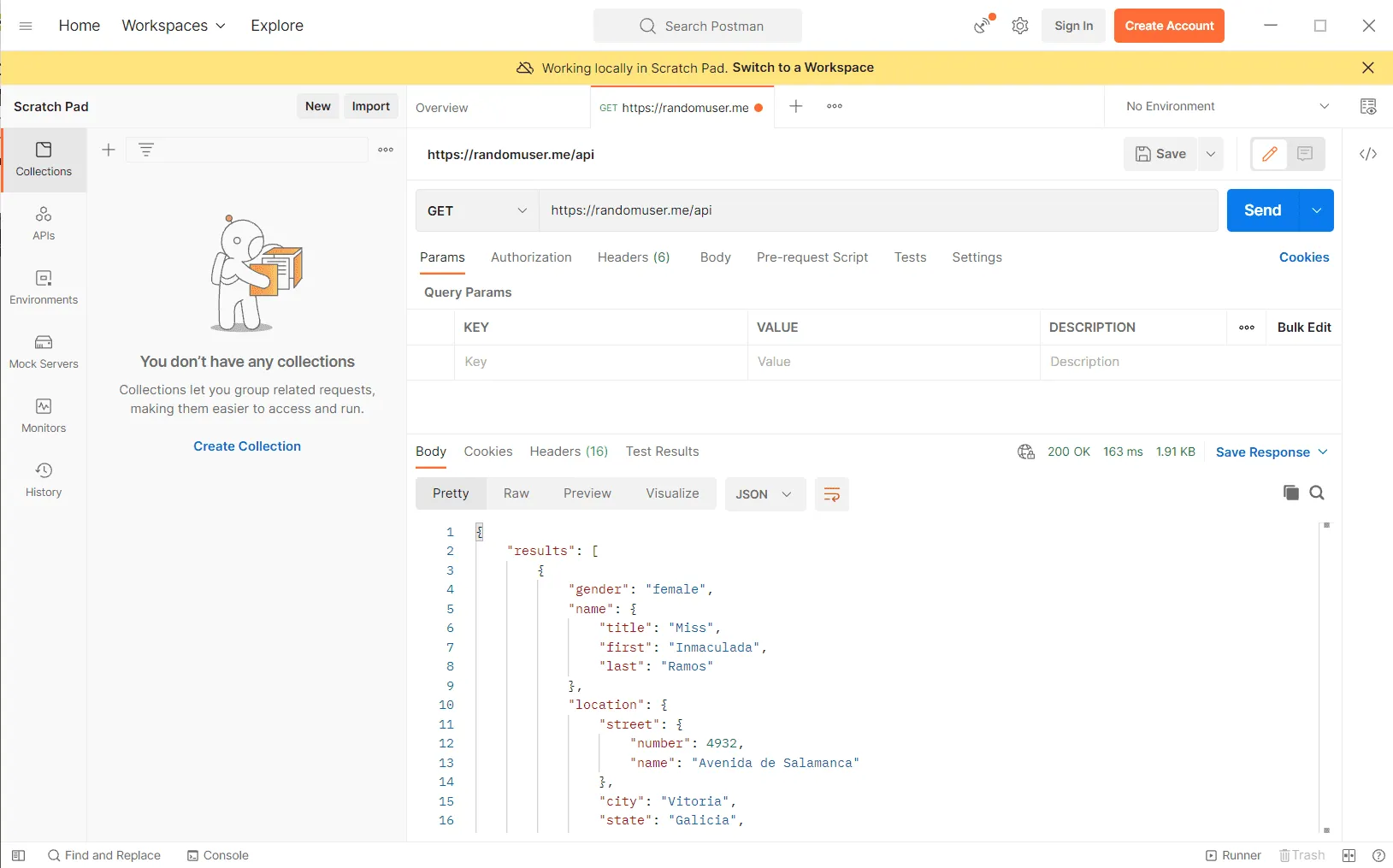Expand the Send button dropdown arrow

point(1317,210)
